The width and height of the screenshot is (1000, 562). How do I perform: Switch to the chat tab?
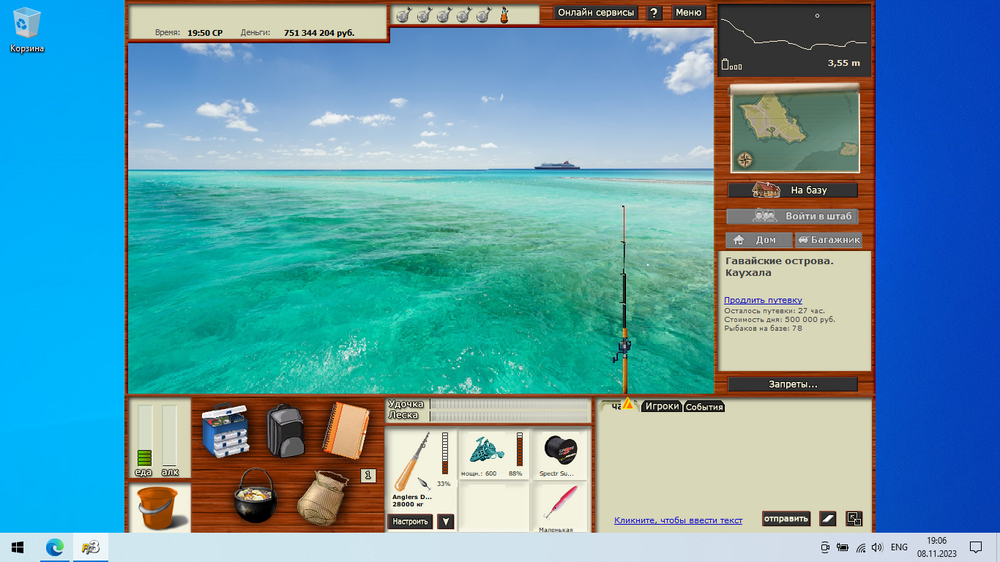pos(612,406)
